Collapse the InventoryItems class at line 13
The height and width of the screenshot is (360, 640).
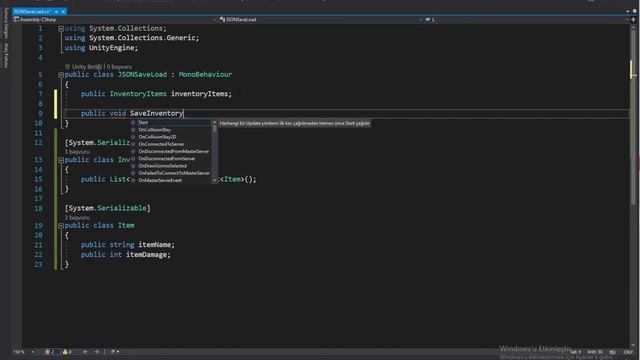point(61,160)
